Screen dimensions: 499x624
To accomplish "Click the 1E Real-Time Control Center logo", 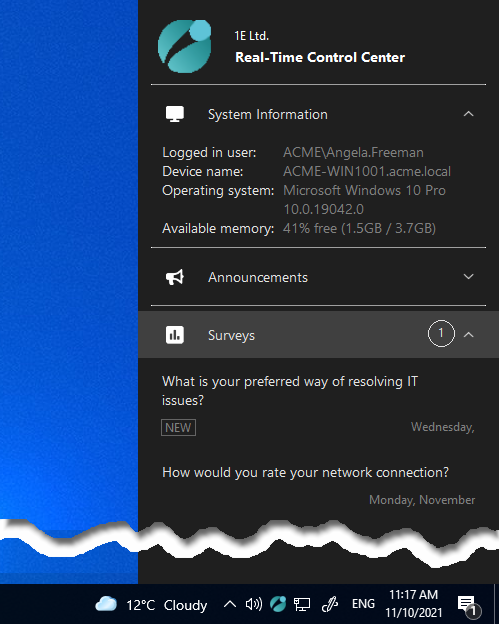I will click(x=185, y=46).
